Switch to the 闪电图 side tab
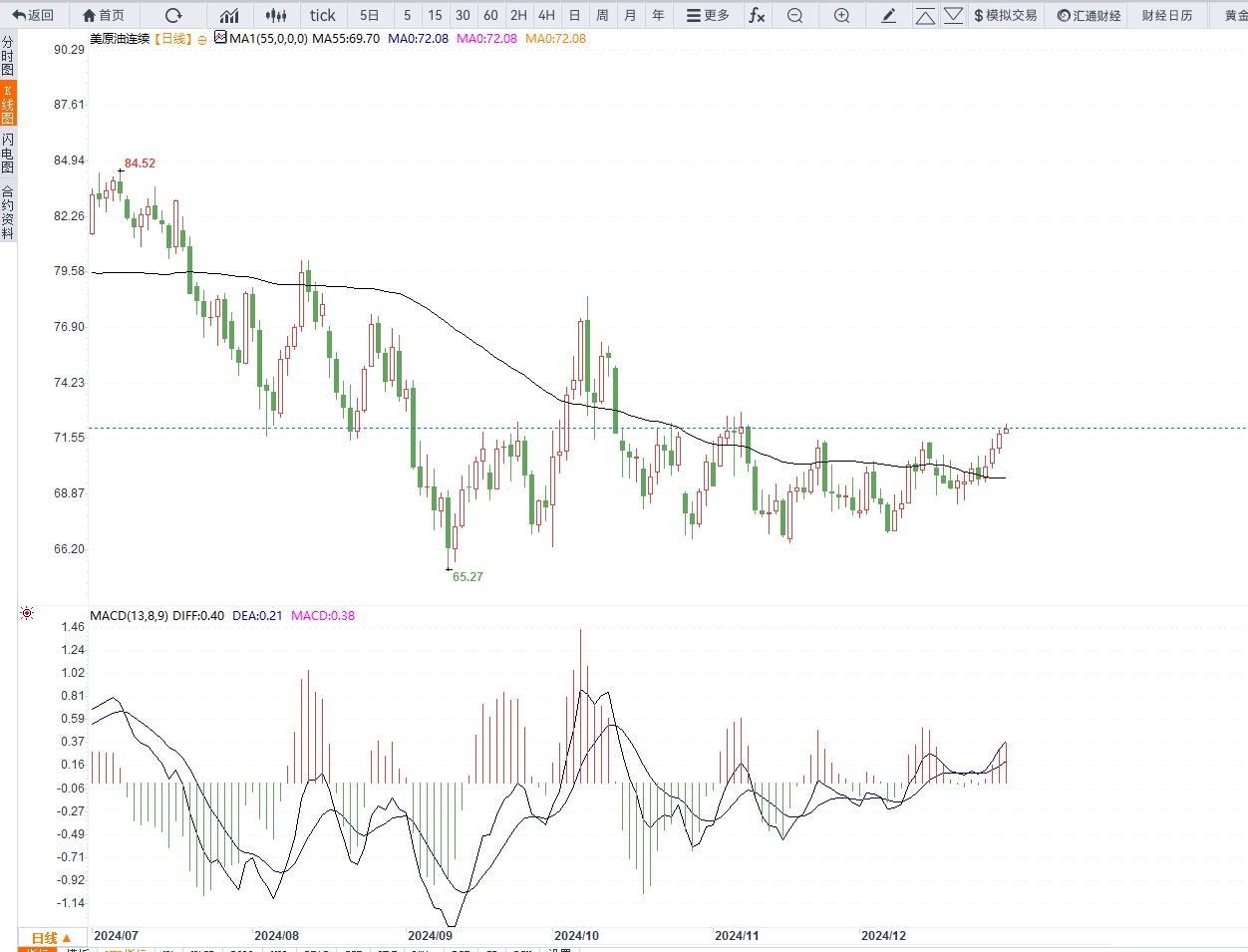 [8, 153]
